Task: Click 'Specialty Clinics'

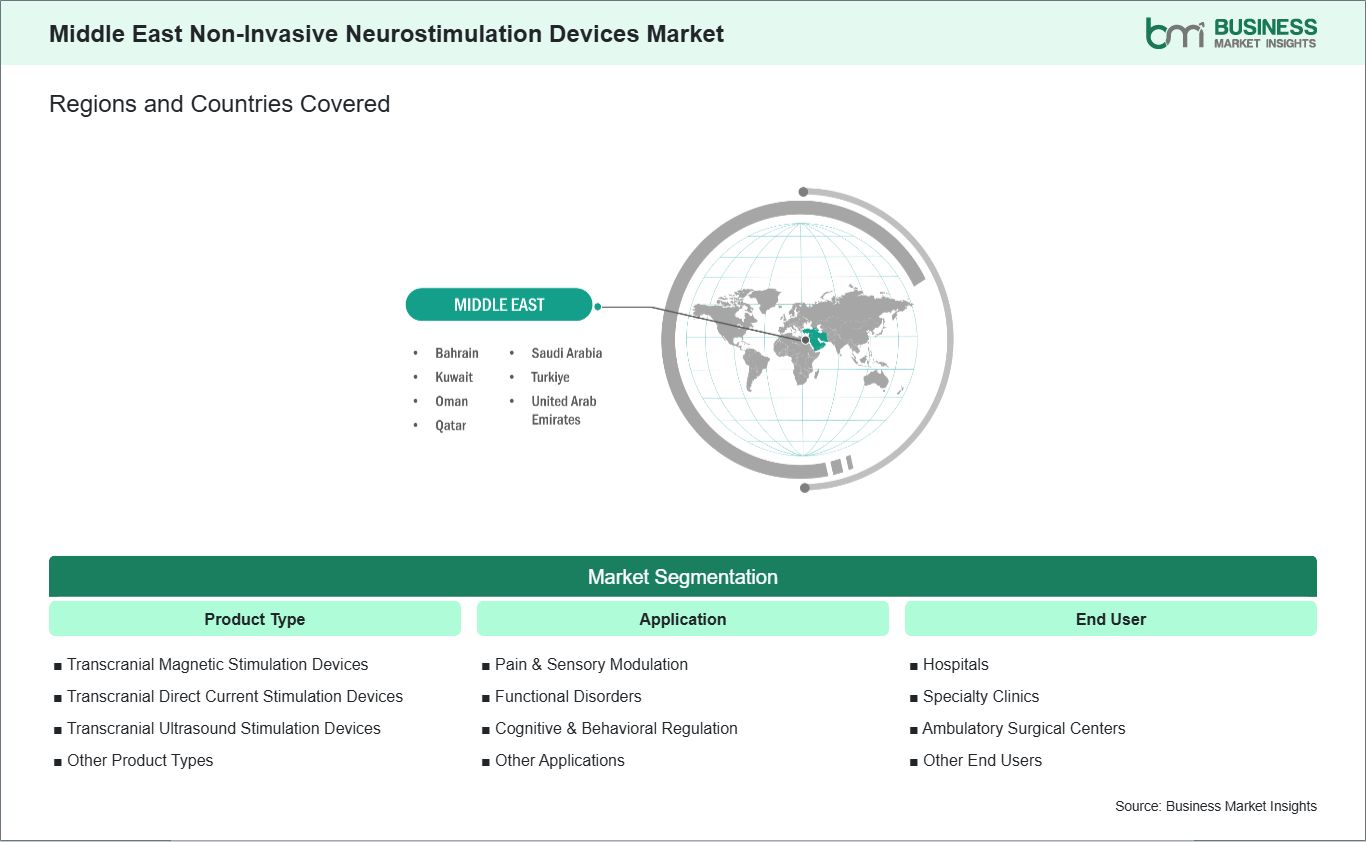Action: [981, 696]
